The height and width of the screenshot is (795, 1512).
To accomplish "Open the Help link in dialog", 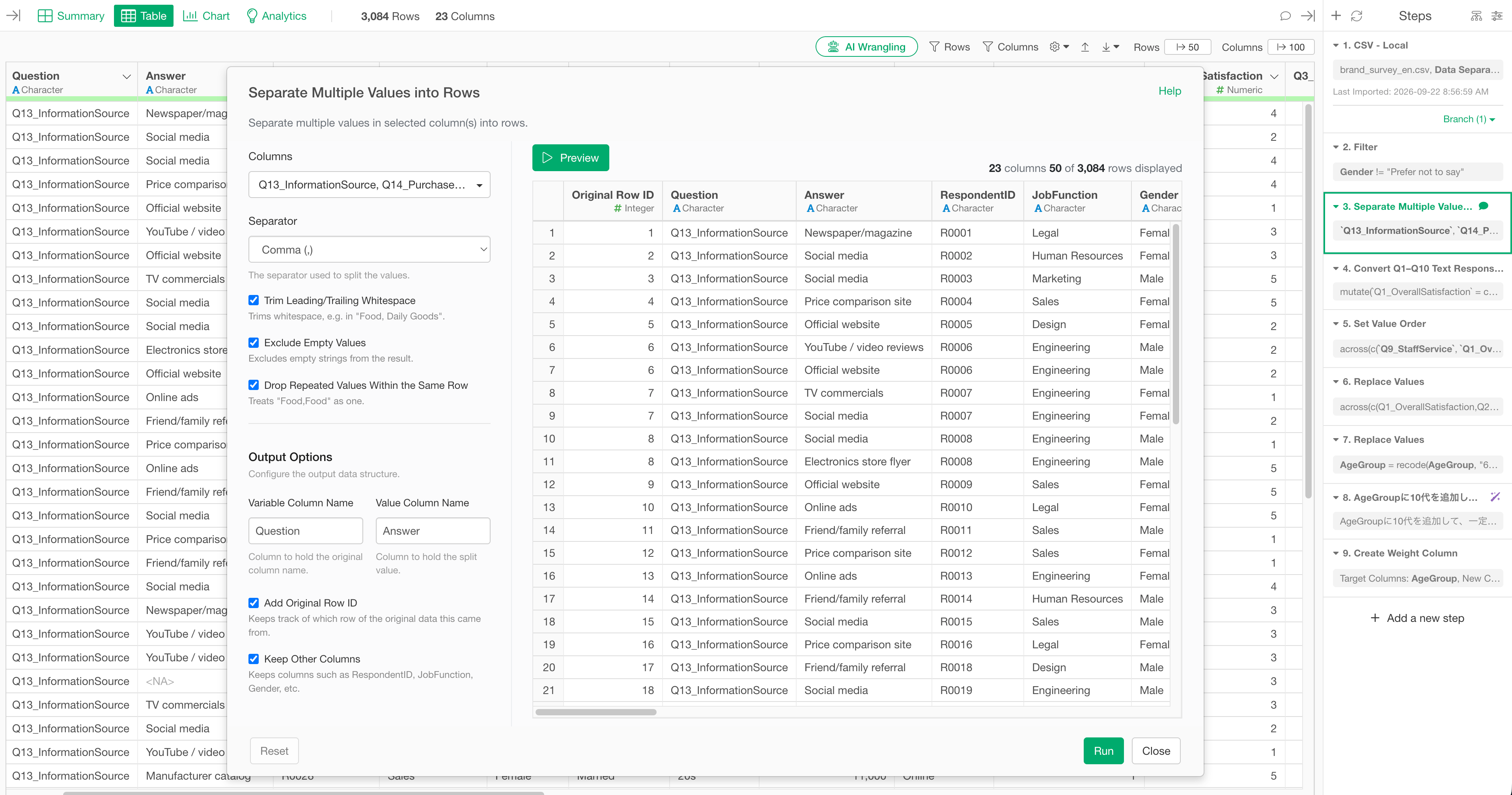I will [1170, 91].
